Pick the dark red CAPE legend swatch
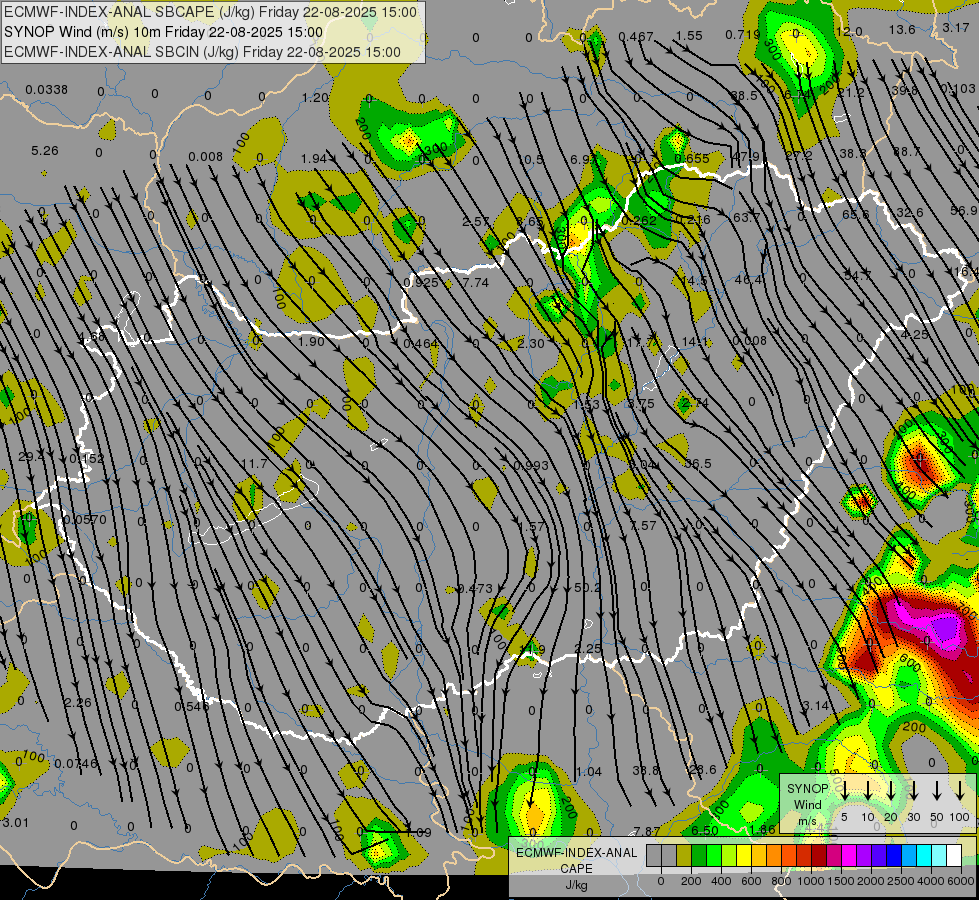 click(819, 855)
